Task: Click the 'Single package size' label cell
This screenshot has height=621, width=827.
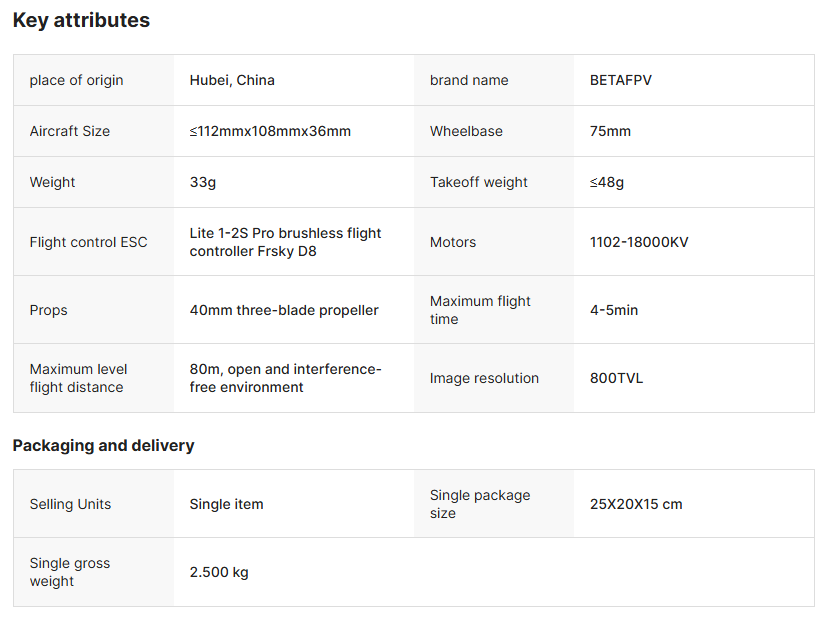Action: pos(480,504)
